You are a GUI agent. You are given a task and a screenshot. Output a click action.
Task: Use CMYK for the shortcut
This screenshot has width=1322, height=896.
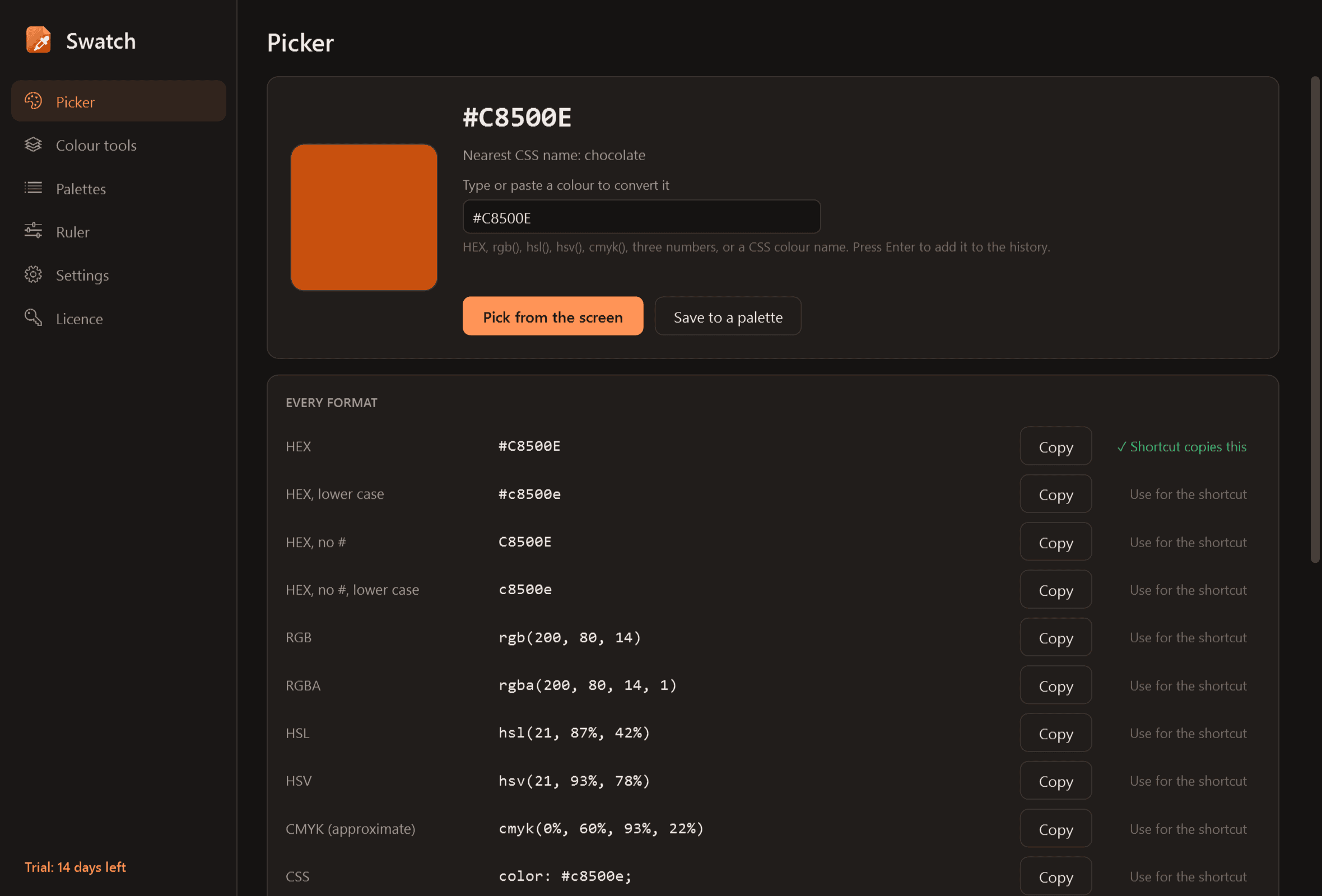1188,828
